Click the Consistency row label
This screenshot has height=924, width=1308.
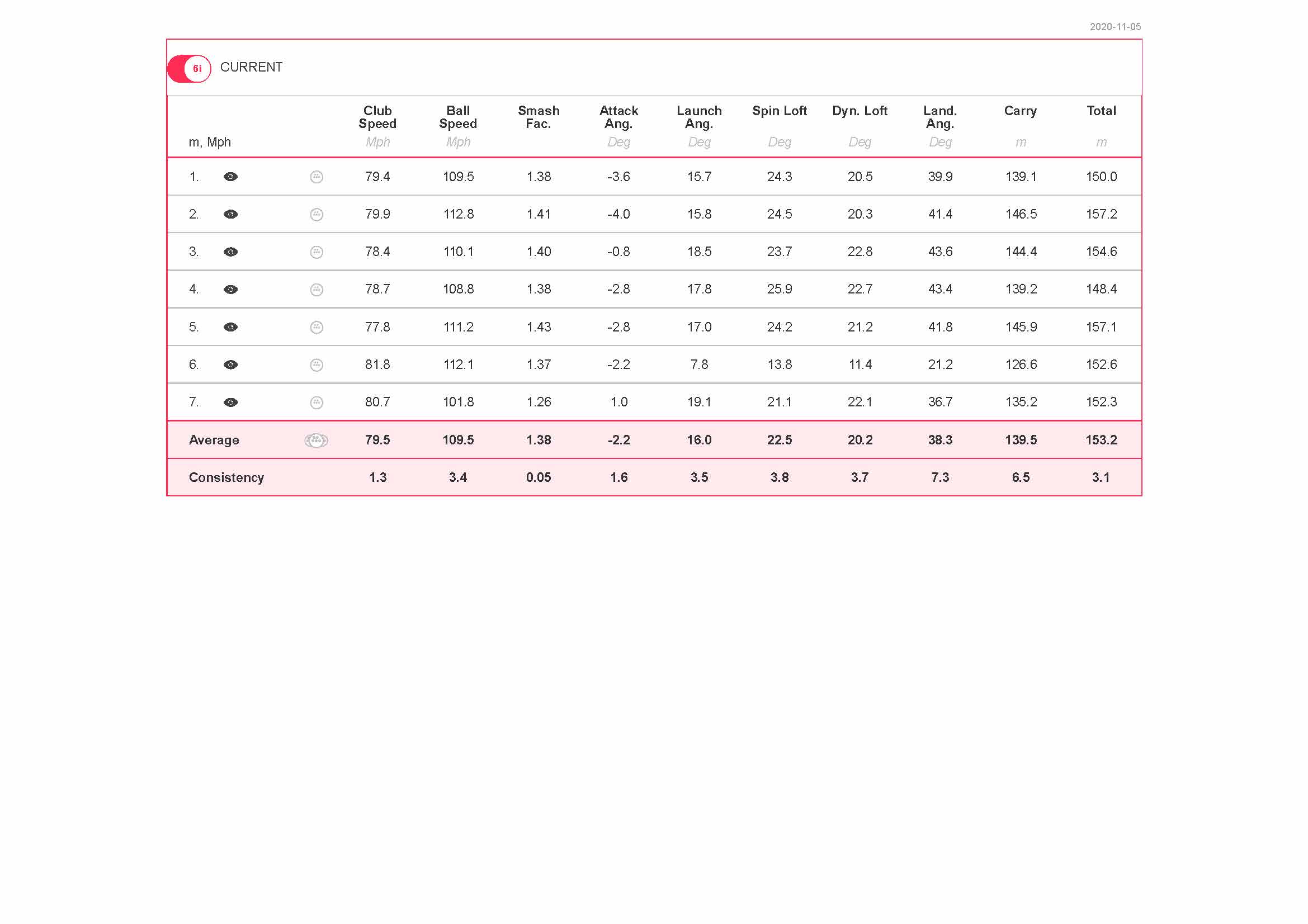pos(226,477)
